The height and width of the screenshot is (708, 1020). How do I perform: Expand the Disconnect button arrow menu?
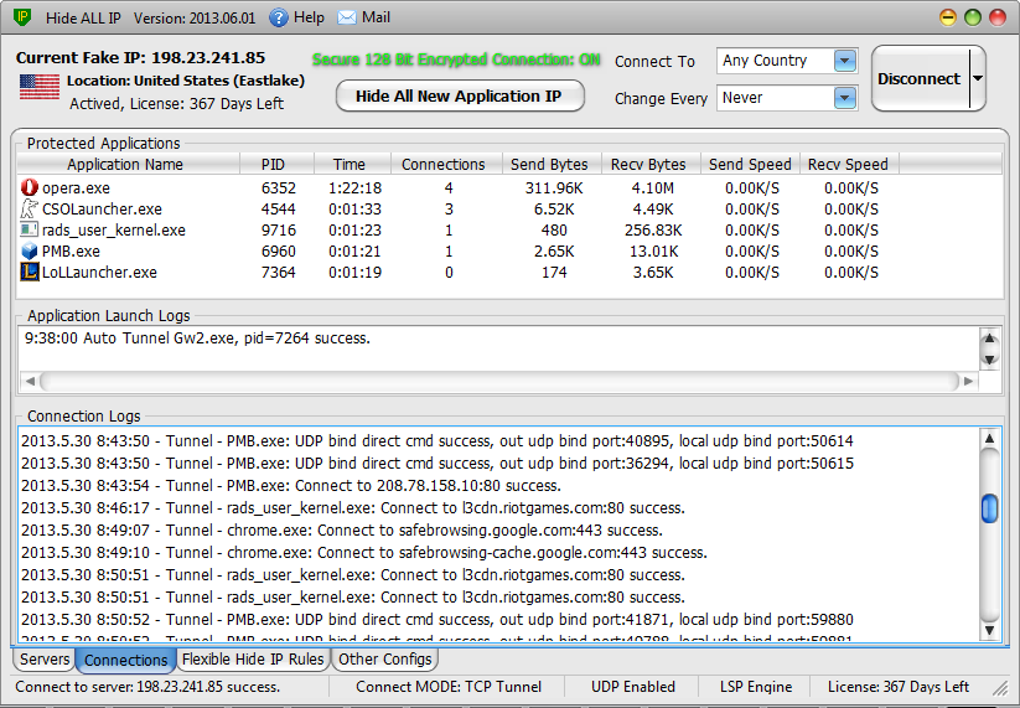pos(977,78)
